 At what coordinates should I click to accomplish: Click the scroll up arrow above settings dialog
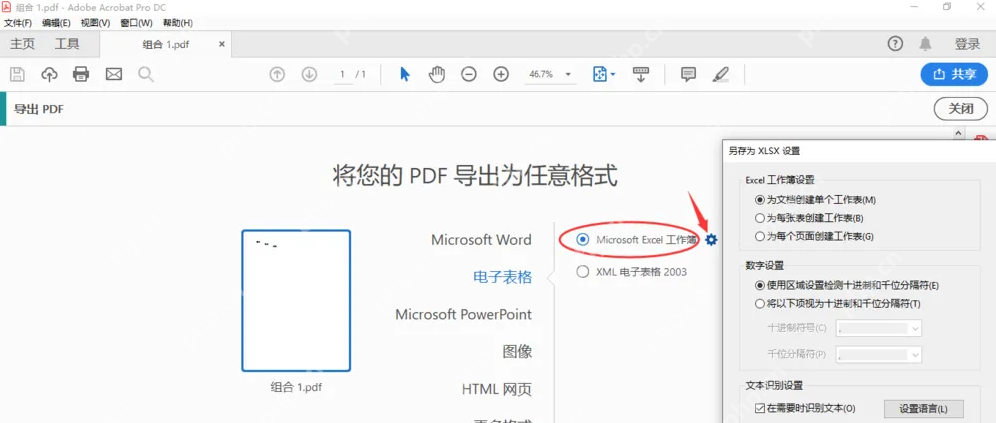[959, 133]
